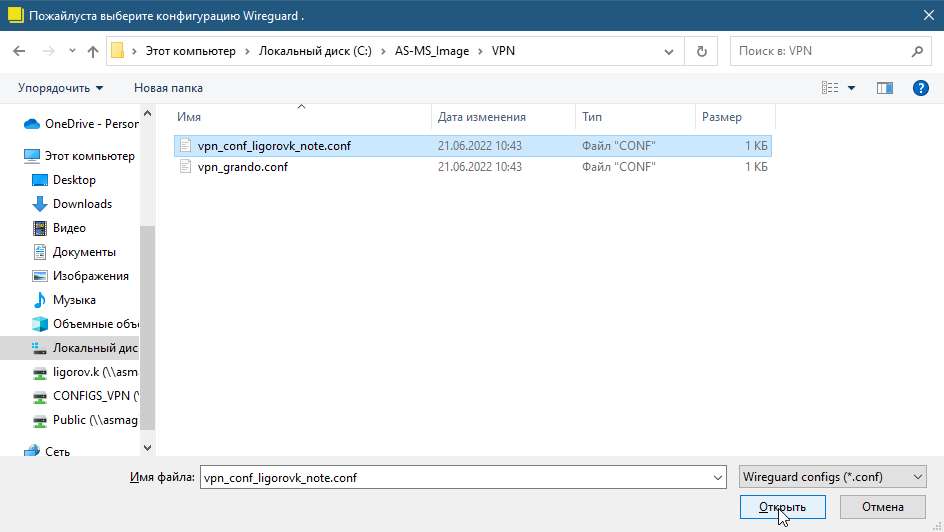Open the Видео folder in sidebar
The height and width of the screenshot is (532, 944).
[x=58, y=228]
